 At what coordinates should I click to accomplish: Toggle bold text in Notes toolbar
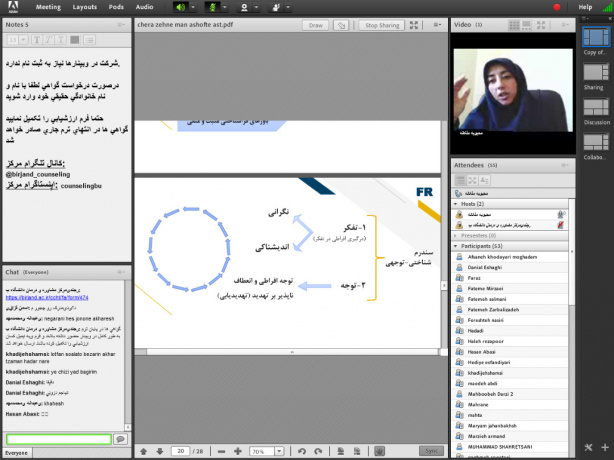click(36, 40)
